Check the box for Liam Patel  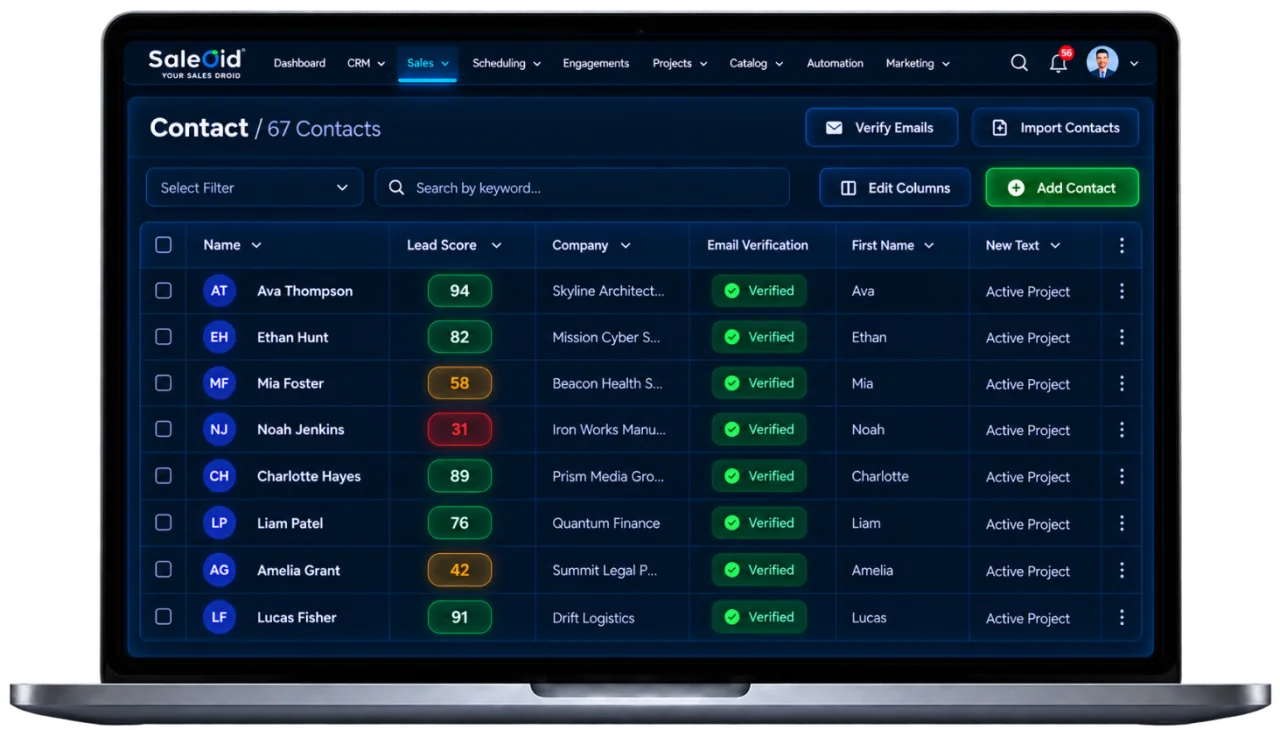164,523
